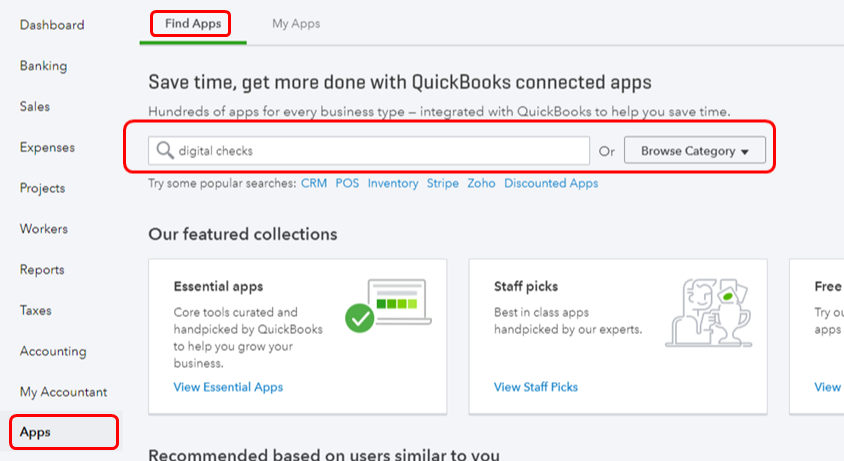Open Workers in the sidebar
The image size is (844, 461).
click(44, 229)
